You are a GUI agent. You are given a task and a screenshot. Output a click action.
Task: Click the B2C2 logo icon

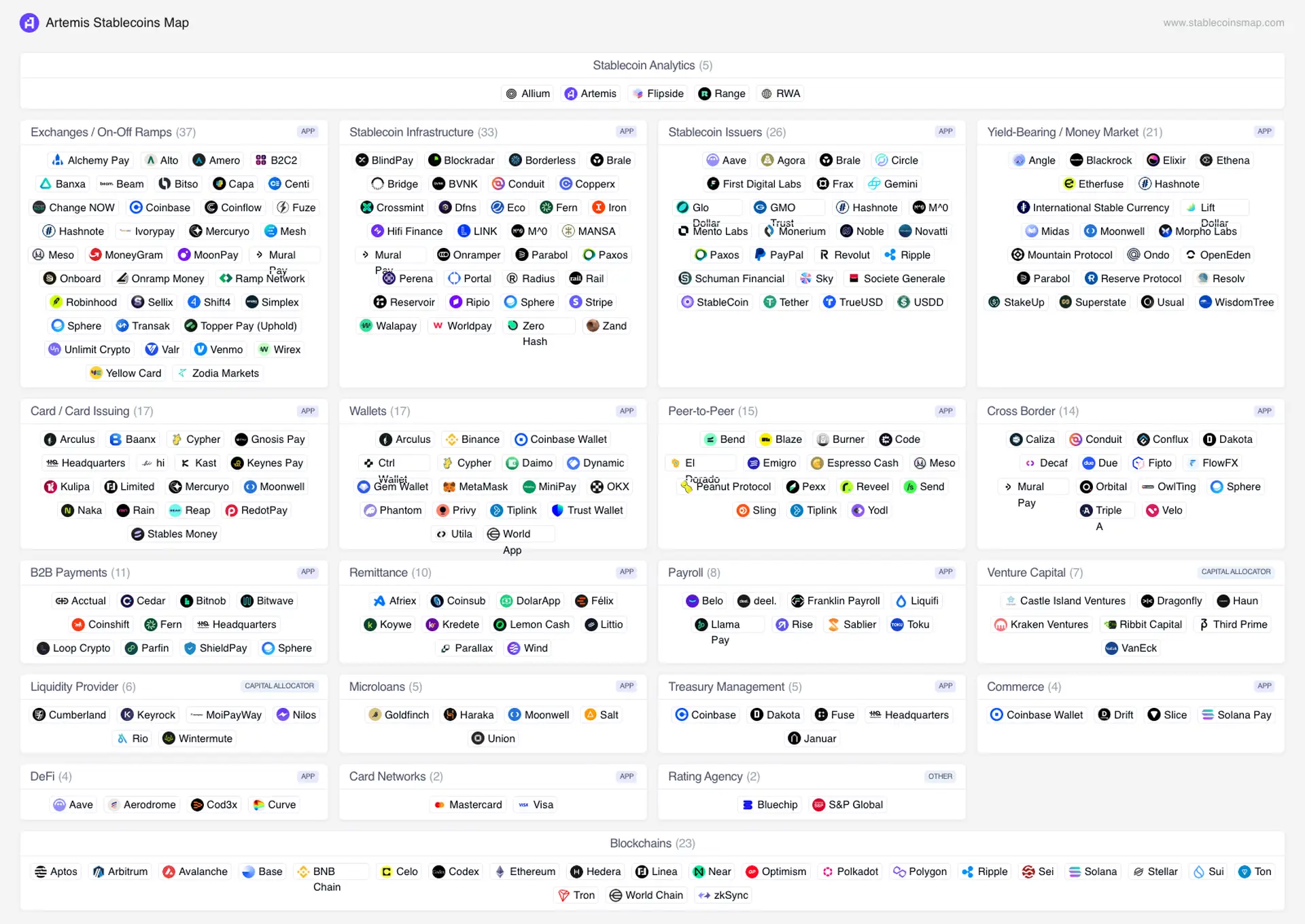(261, 160)
